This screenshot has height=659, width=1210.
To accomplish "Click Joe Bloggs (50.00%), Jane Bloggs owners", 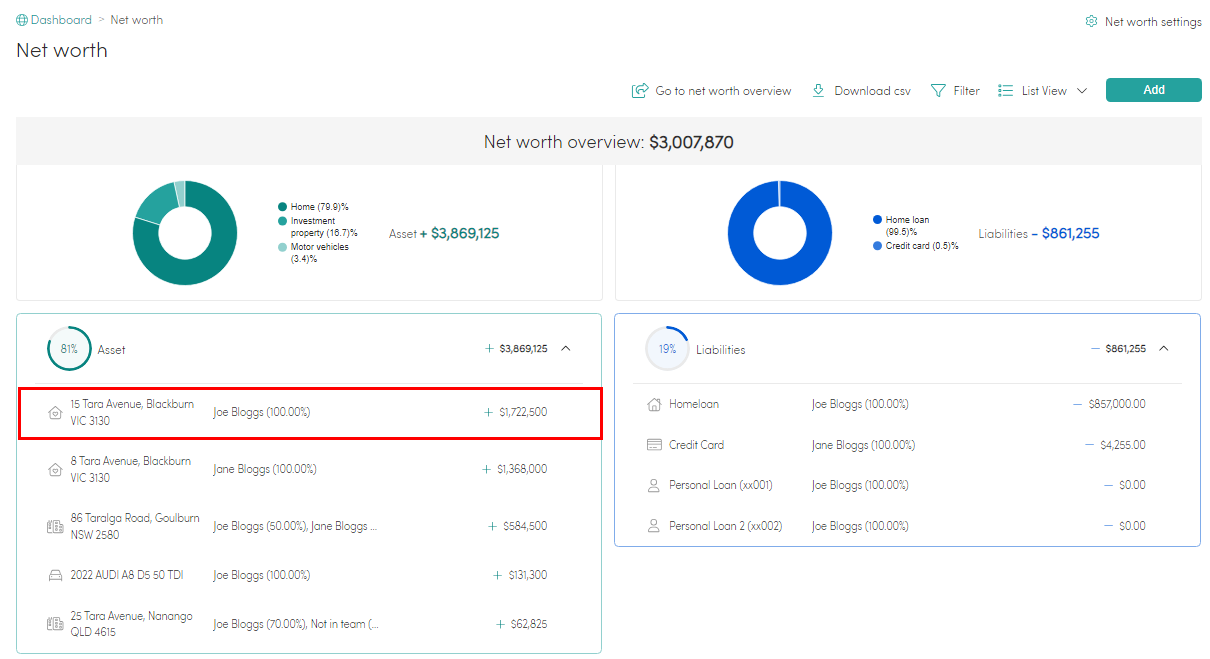I will click(295, 526).
